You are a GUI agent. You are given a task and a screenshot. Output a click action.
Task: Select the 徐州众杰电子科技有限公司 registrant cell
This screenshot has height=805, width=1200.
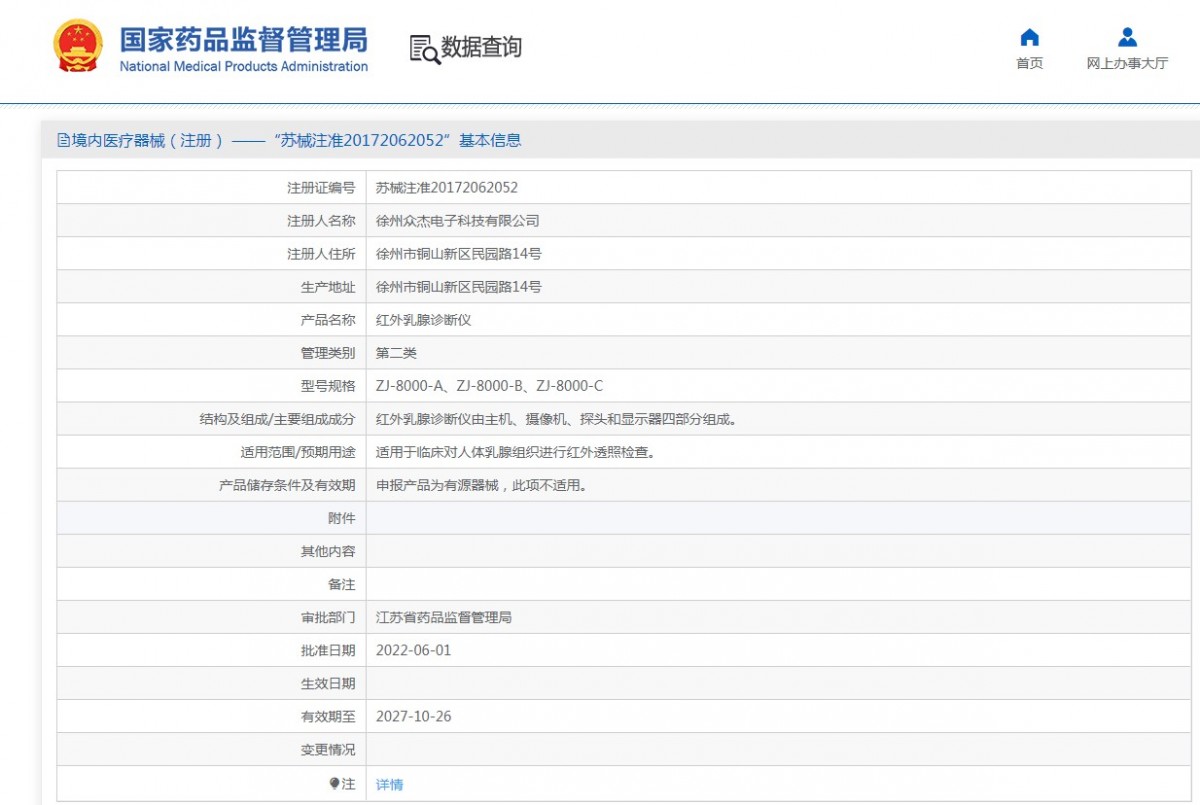457,221
